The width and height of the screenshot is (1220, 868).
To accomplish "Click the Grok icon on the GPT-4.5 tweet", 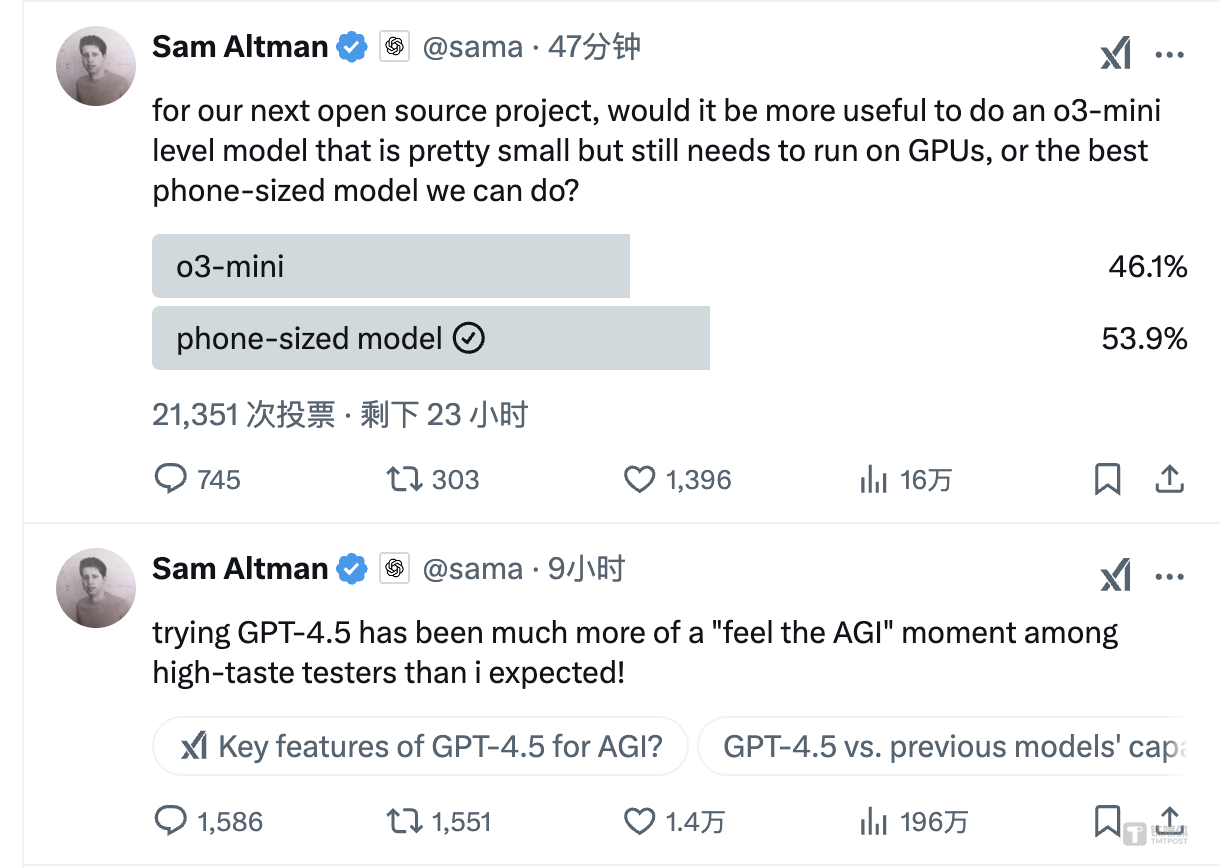I will coord(1115,576).
